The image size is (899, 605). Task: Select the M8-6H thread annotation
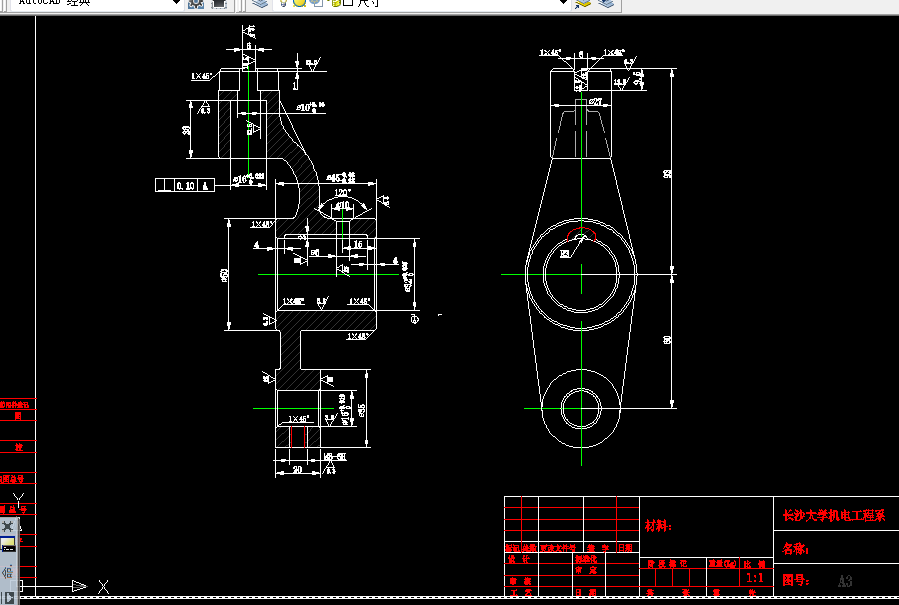tap(335, 457)
